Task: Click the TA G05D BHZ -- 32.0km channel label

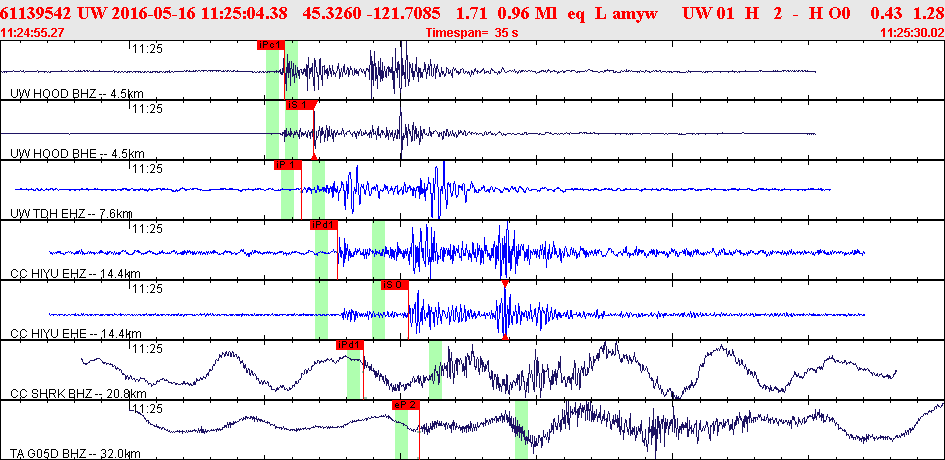Action: pos(76,453)
